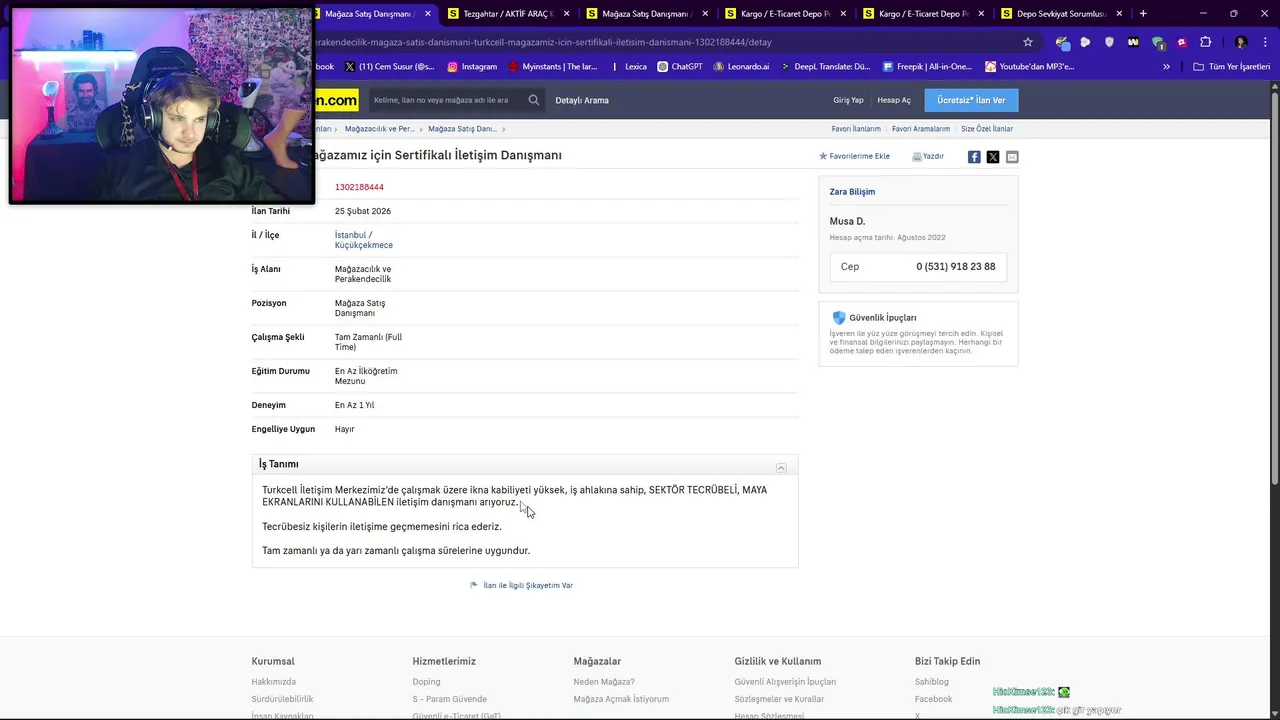Screen dimensions: 1280x720
Task: Click the Güvenlik İpuçları shield icon
Action: 839,318
